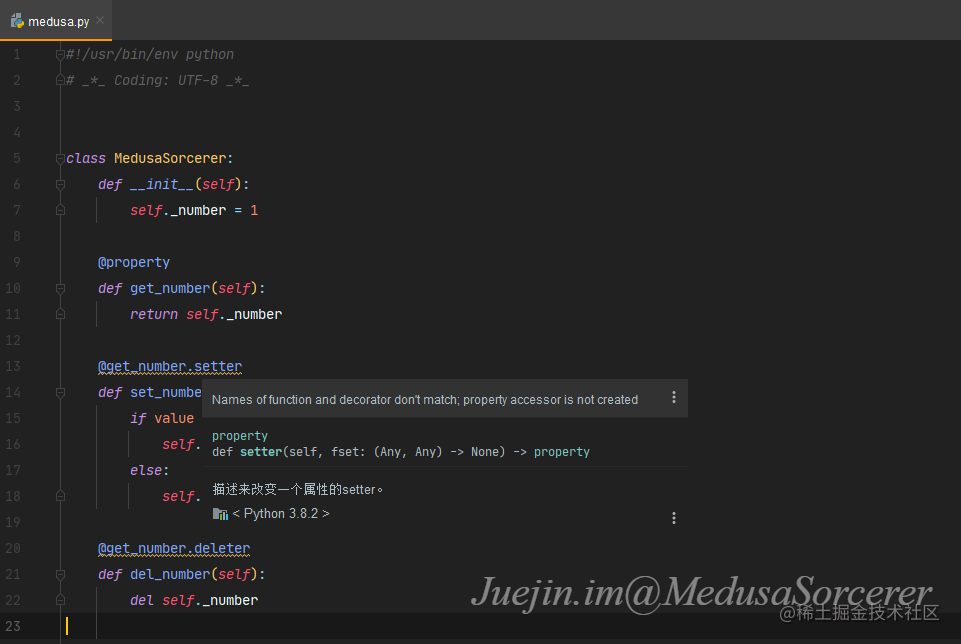Click fold-end arrow beside self._number = 1
This screenshot has width=961, height=644.
click(59, 209)
